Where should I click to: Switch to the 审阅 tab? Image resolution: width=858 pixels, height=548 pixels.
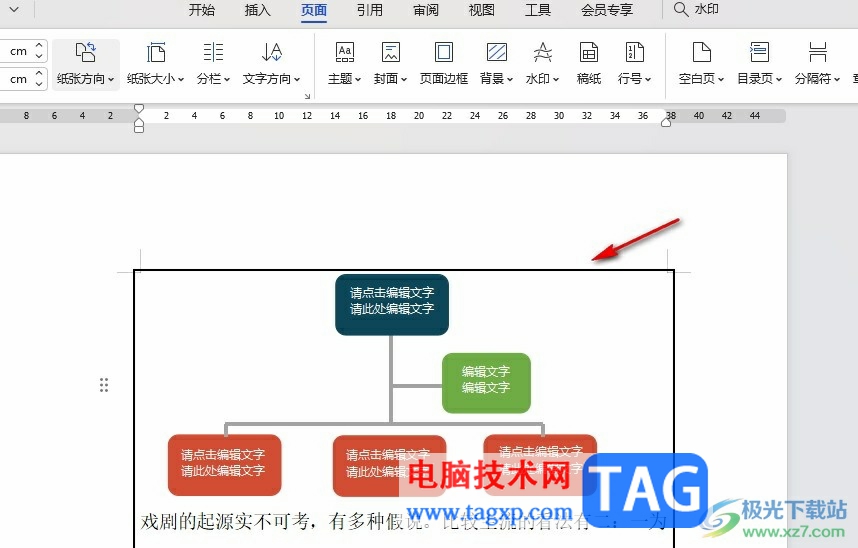point(426,10)
